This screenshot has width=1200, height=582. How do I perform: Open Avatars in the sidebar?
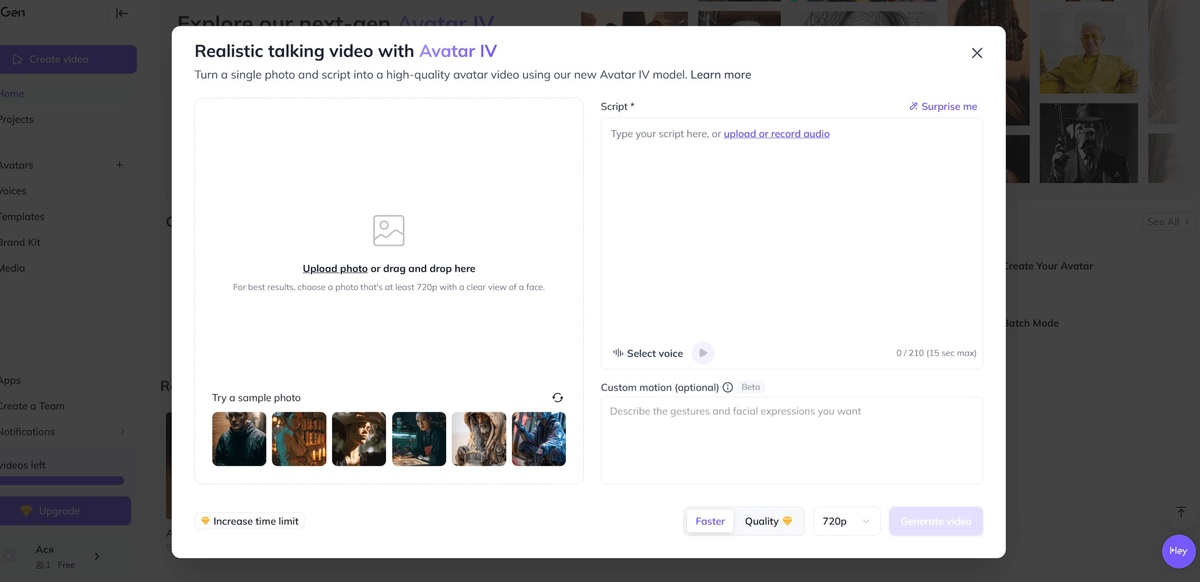(x=17, y=165)
